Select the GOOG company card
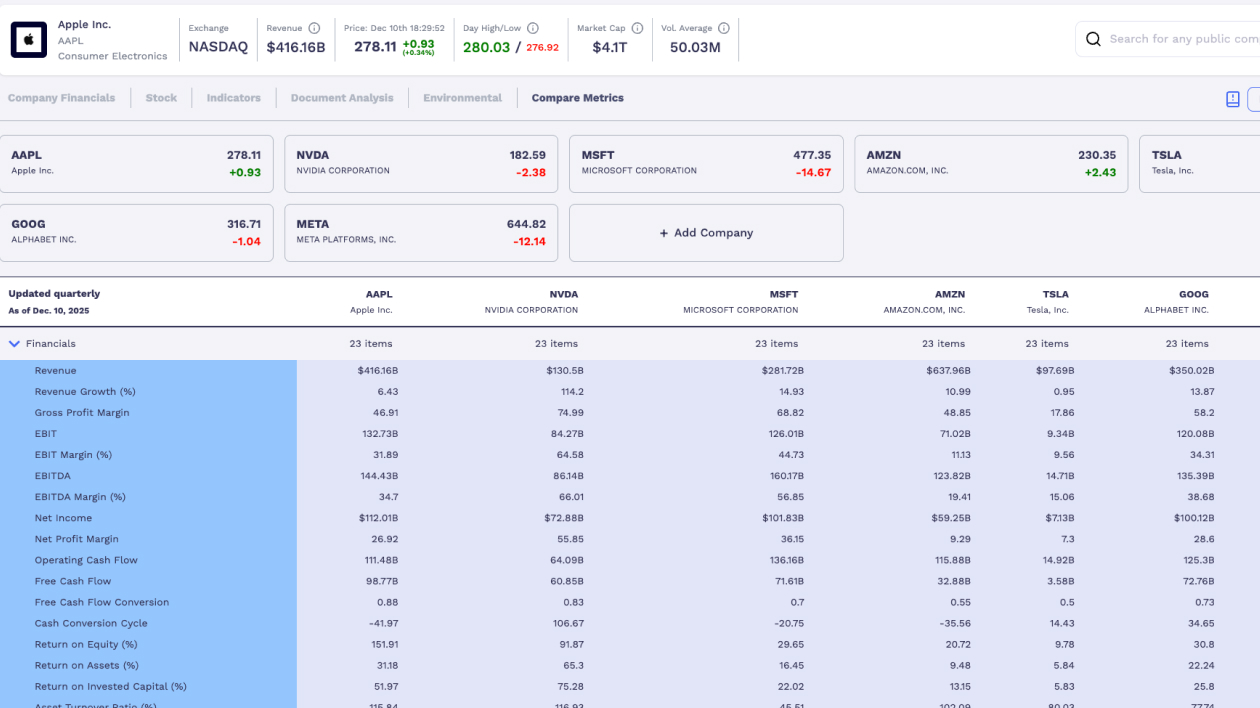Screen dimensions: 1260x708 pos(136,233)
